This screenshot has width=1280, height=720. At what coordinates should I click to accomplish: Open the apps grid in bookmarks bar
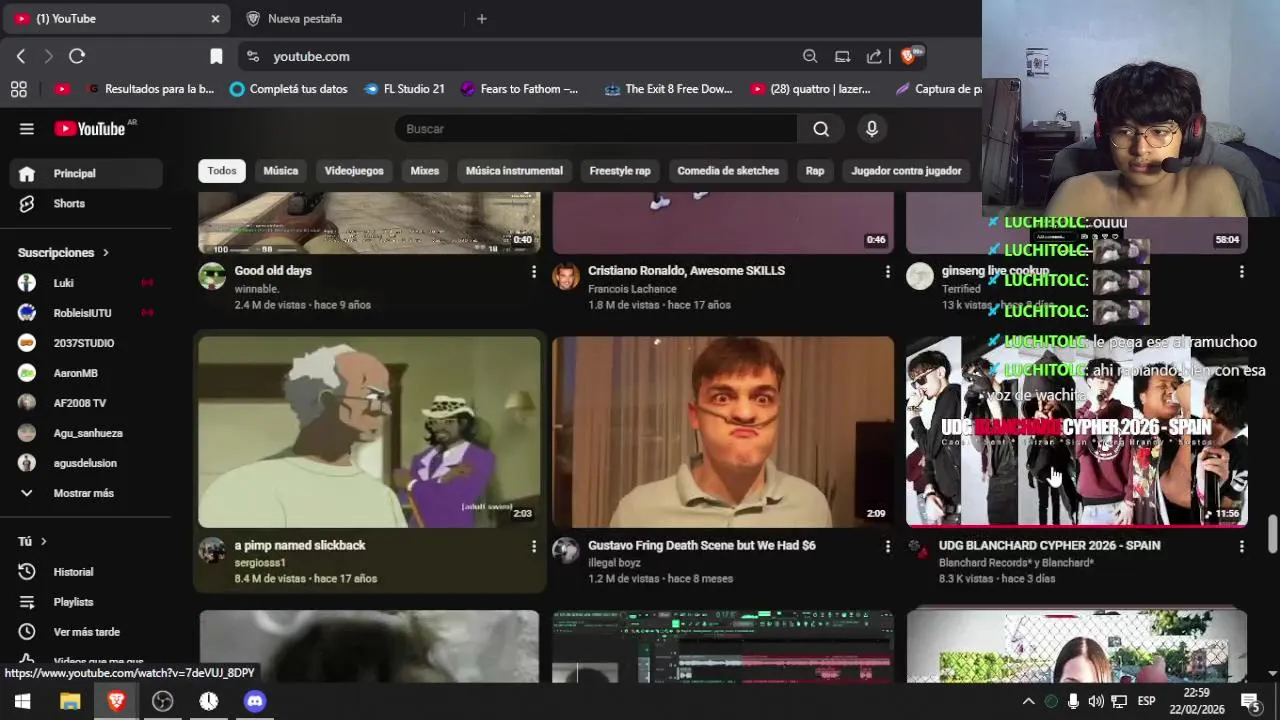(x=19, y=89)
